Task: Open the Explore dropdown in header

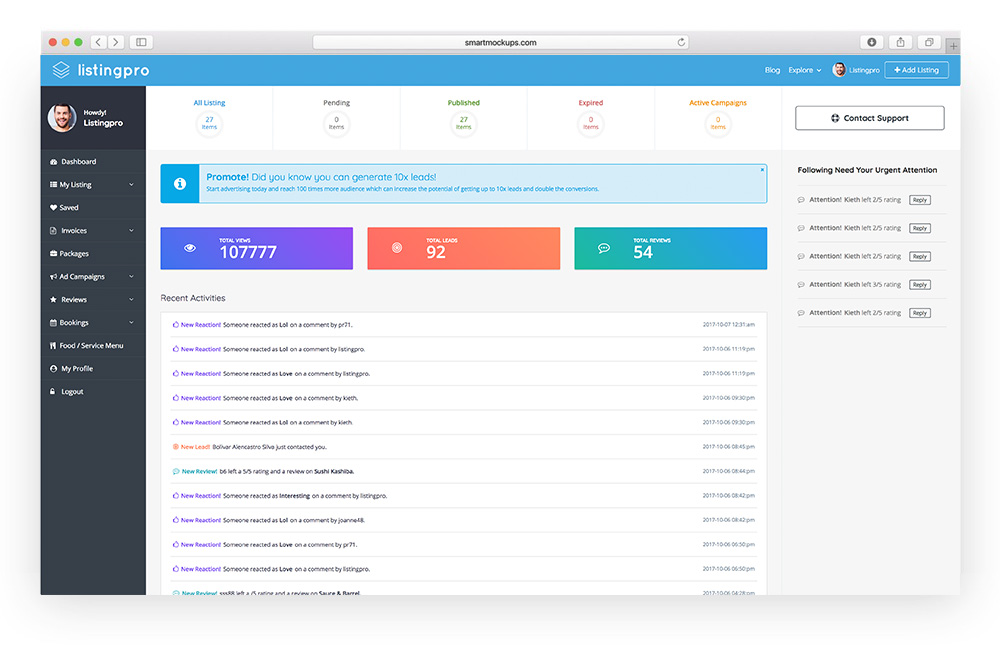Action: click(x=804, y=70)
